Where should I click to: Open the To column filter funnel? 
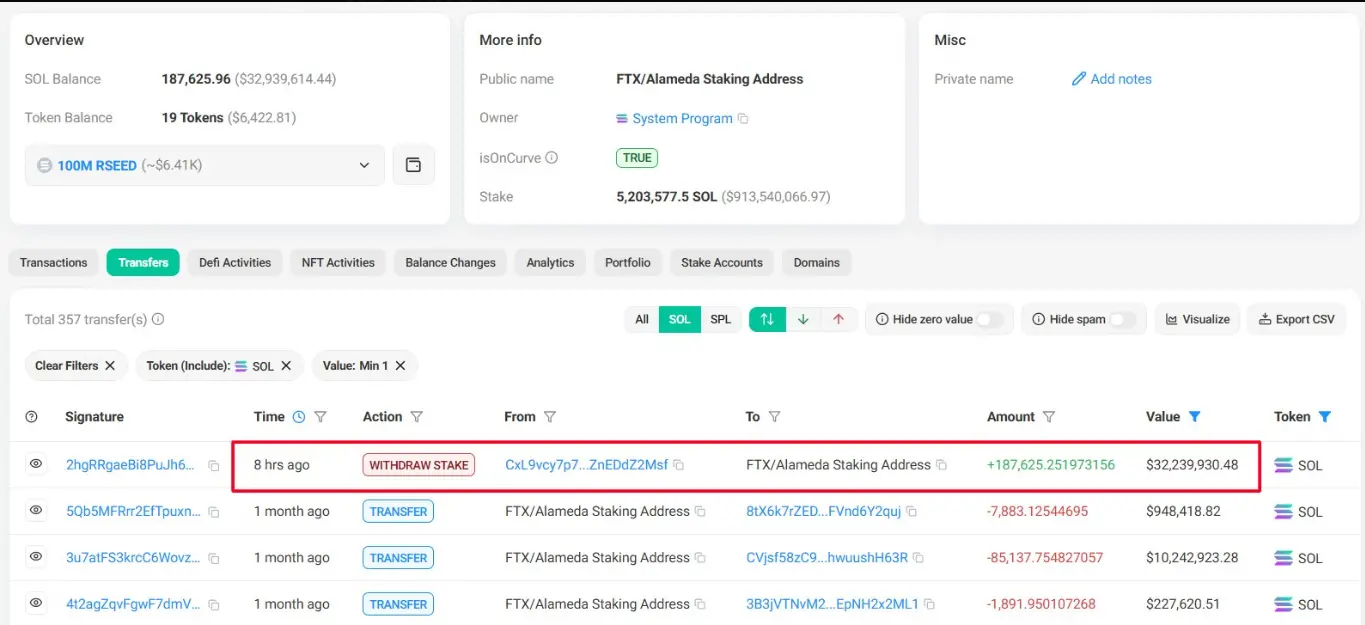774,417
